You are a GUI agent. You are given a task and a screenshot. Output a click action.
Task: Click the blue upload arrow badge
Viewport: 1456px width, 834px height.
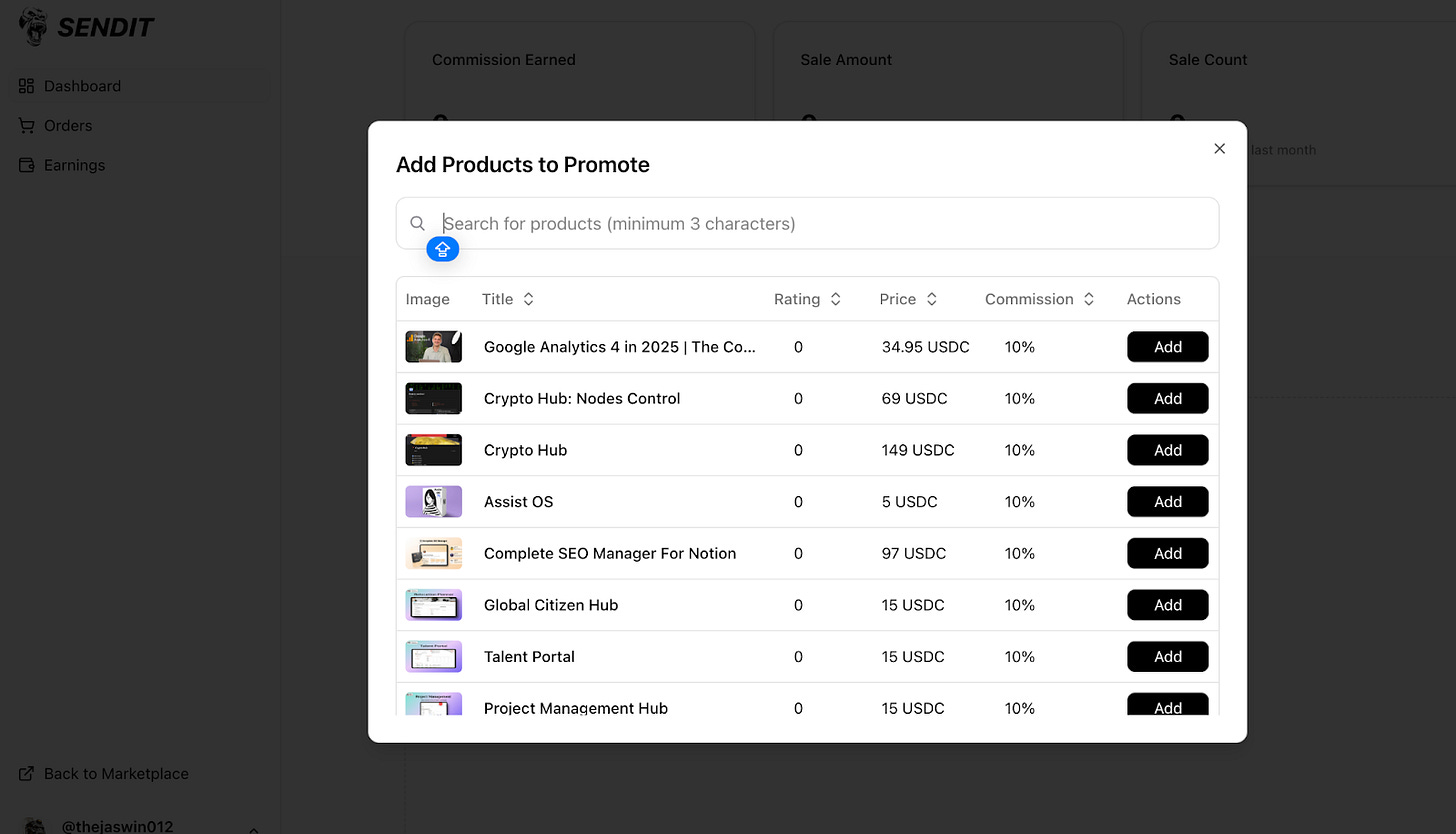point(443,249)
